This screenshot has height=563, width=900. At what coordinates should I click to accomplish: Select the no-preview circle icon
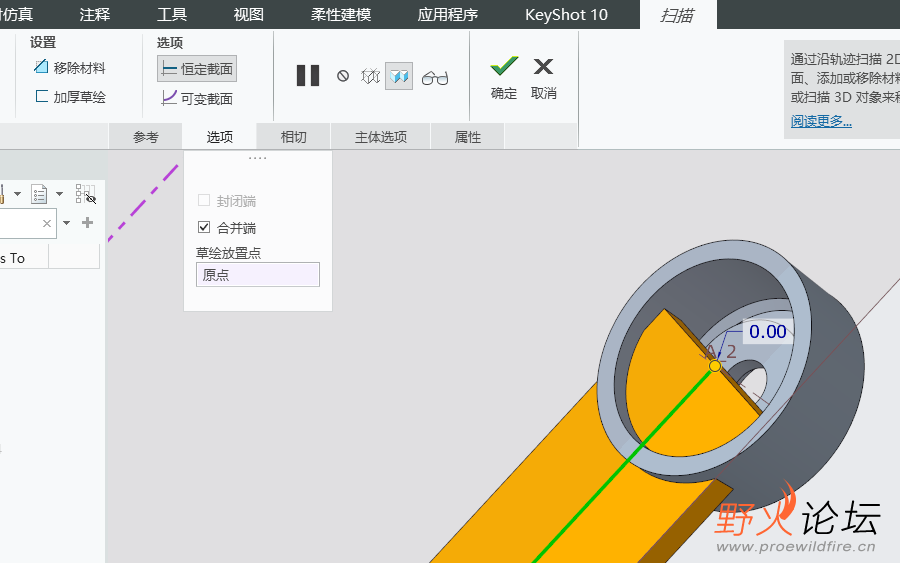[343, 76]
